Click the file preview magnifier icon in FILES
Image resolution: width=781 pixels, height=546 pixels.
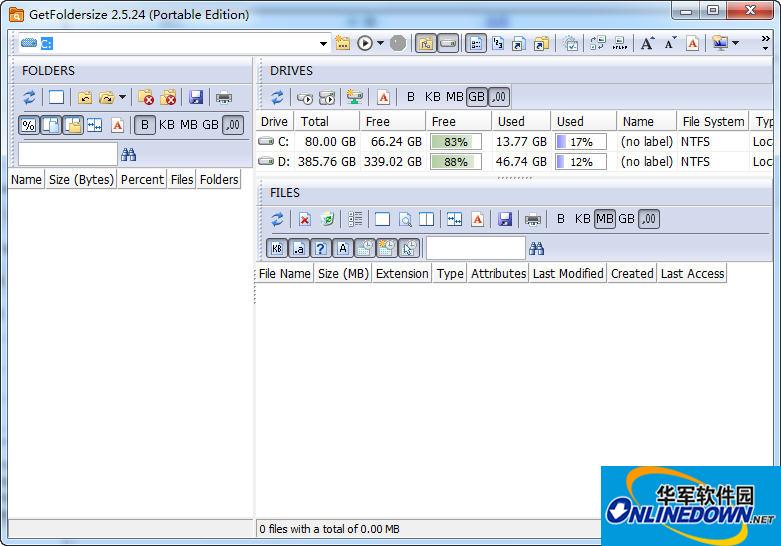point(405,219)
